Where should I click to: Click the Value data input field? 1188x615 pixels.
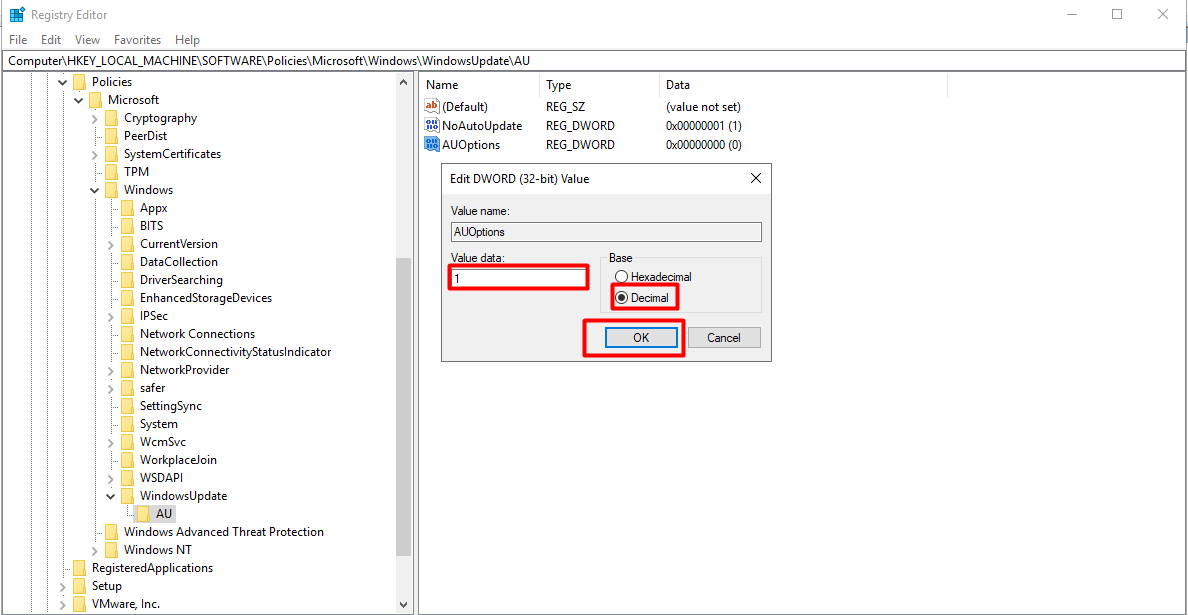coord(518,278)
